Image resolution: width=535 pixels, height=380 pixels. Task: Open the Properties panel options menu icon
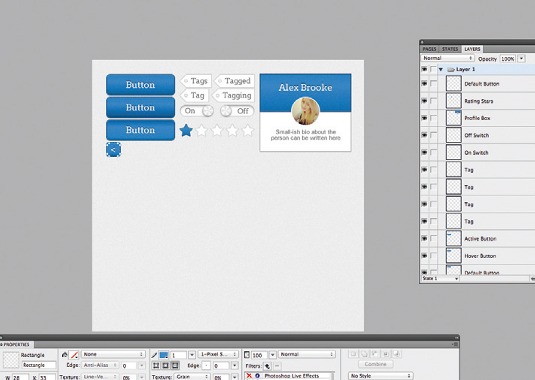pos(456,345)
